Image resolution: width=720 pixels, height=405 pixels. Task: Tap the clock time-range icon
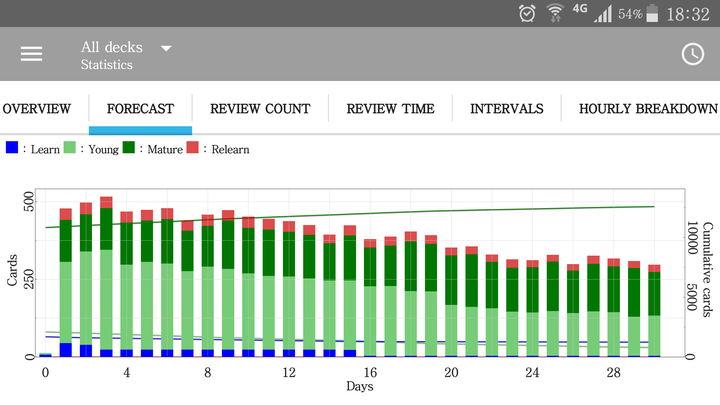pos(692,54)
